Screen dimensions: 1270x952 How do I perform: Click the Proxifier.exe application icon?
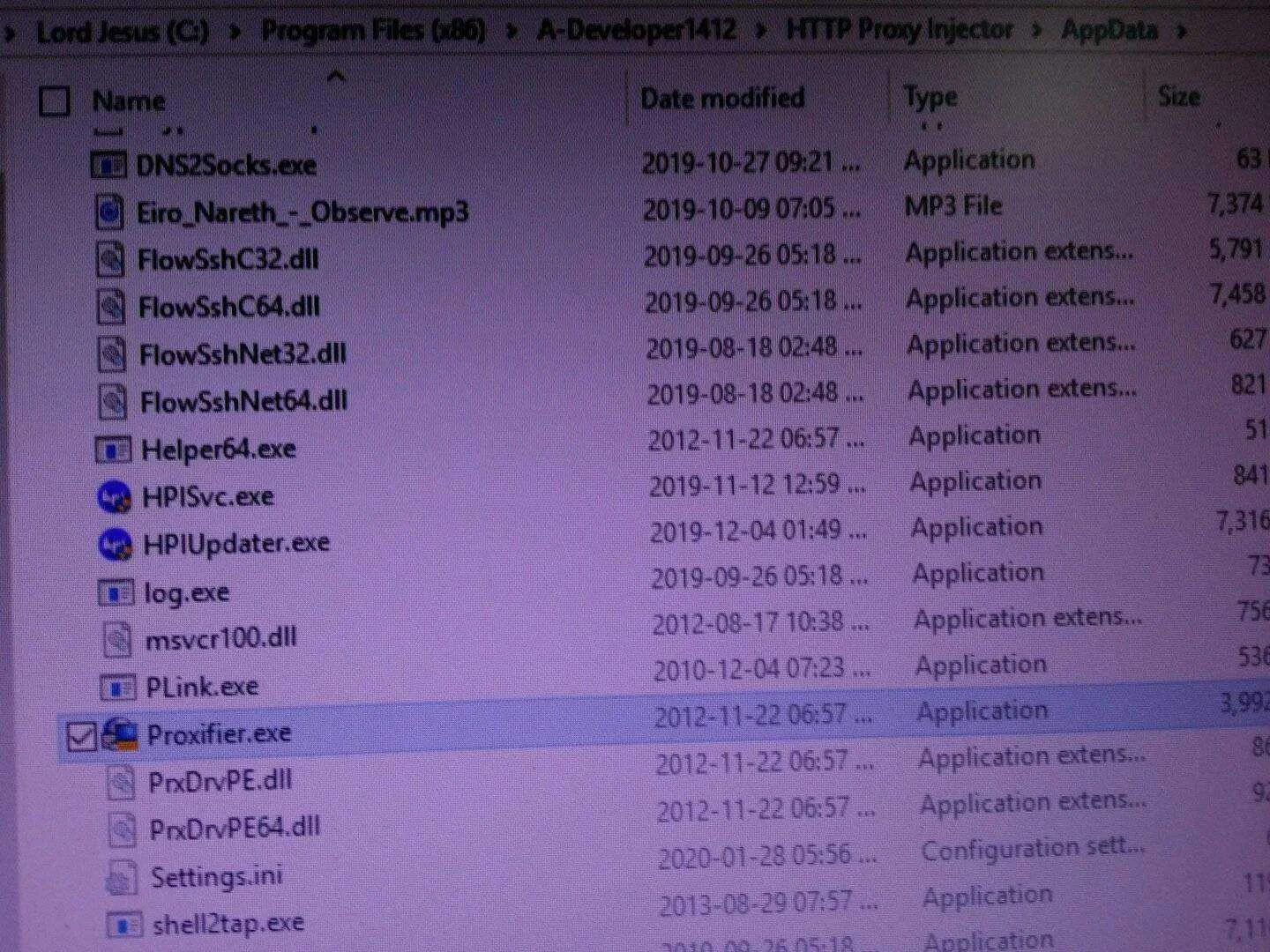[121, 733]
